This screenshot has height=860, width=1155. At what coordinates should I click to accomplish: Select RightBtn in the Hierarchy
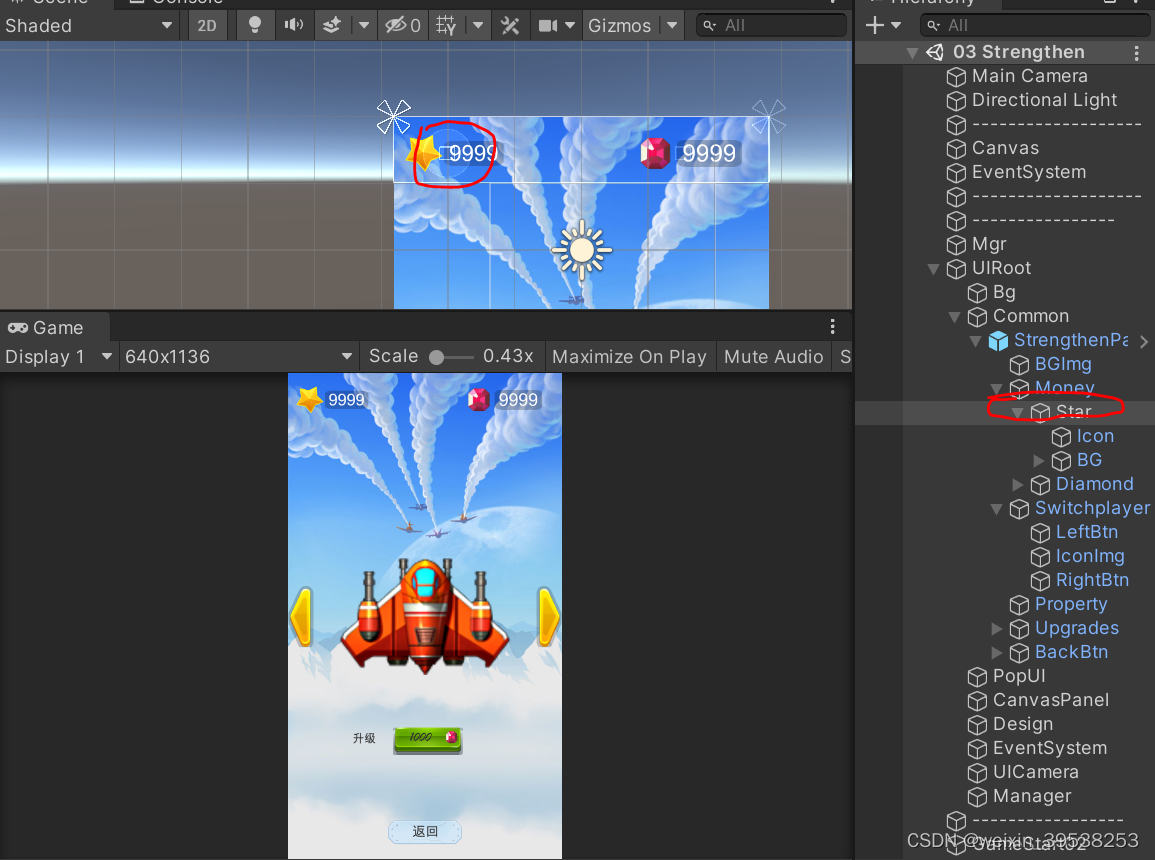1092,580
